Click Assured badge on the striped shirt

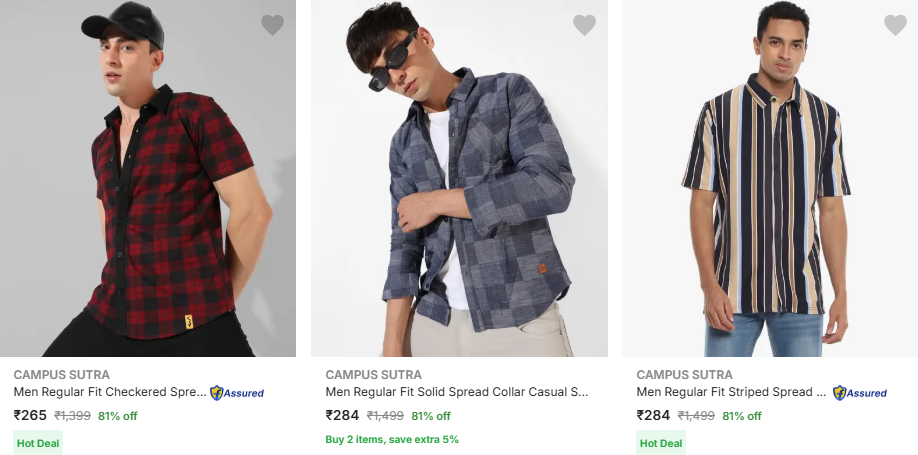pos(860,393)
